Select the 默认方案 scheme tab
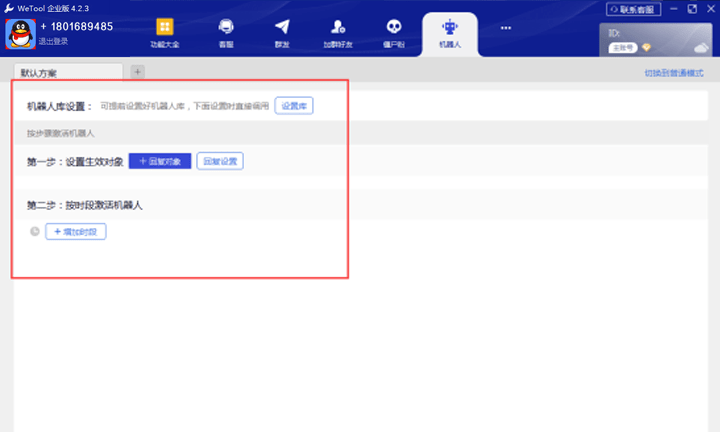Image resolution: width=720 pixels, height=433 pixels. 68,73
